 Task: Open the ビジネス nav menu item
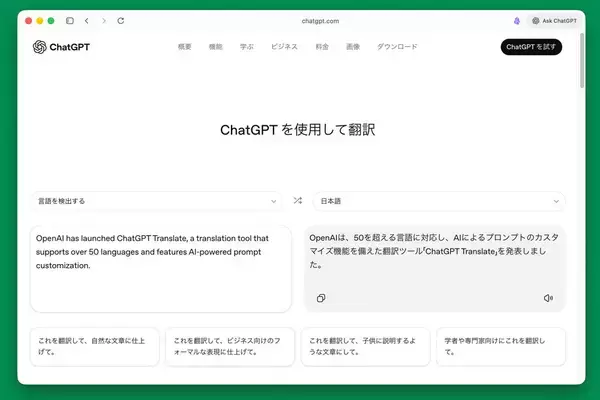click(x=284, y=47)
